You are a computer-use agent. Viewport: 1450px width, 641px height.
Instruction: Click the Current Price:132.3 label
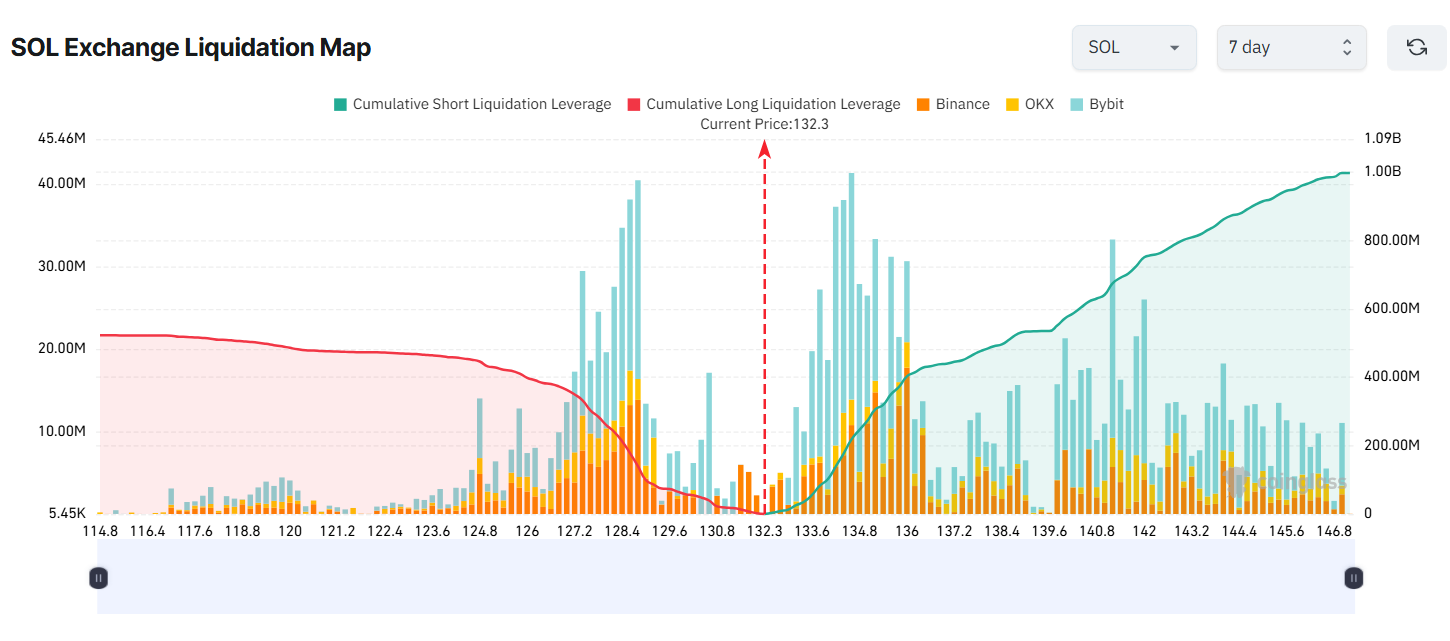[x=765, y=124]
